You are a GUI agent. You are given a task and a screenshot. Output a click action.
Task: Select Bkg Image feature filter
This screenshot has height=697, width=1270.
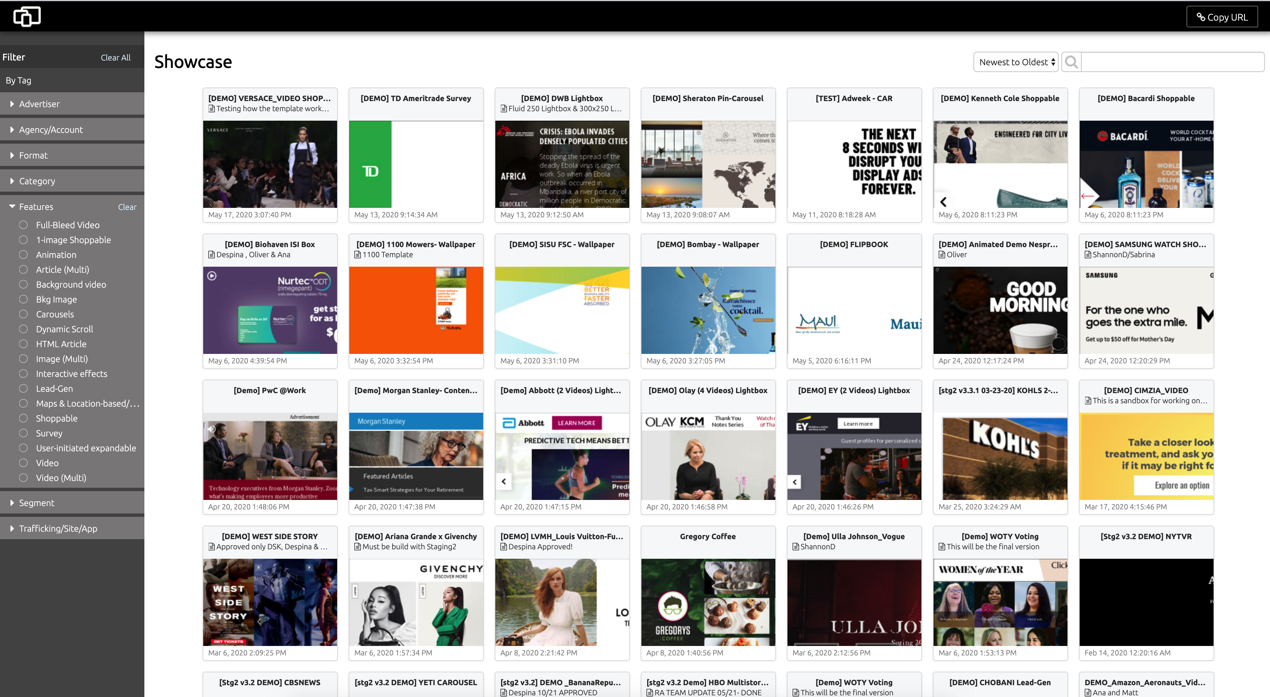23,299
